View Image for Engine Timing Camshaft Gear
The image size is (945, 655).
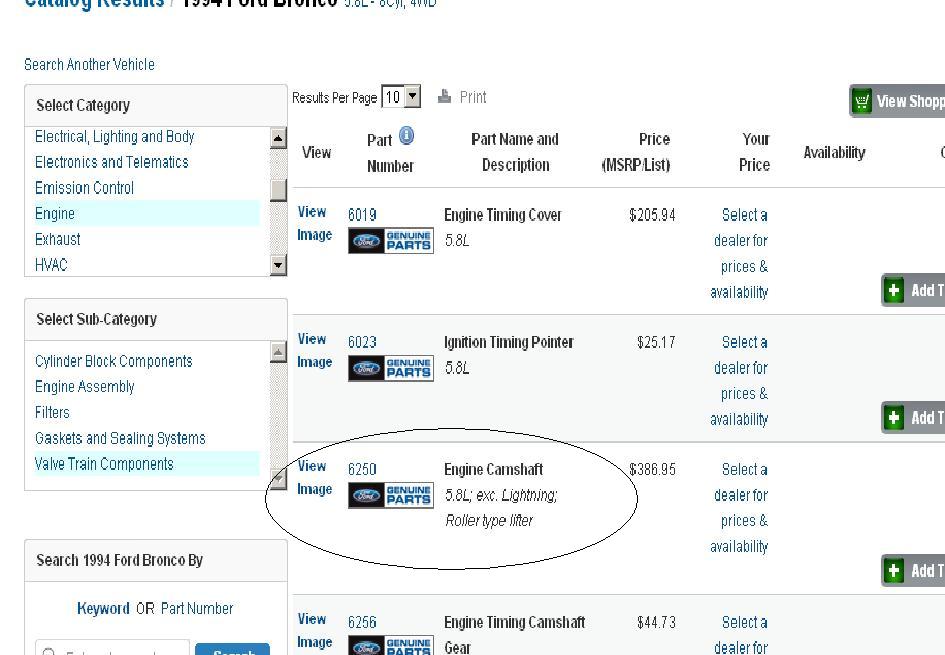coord(315,630)
